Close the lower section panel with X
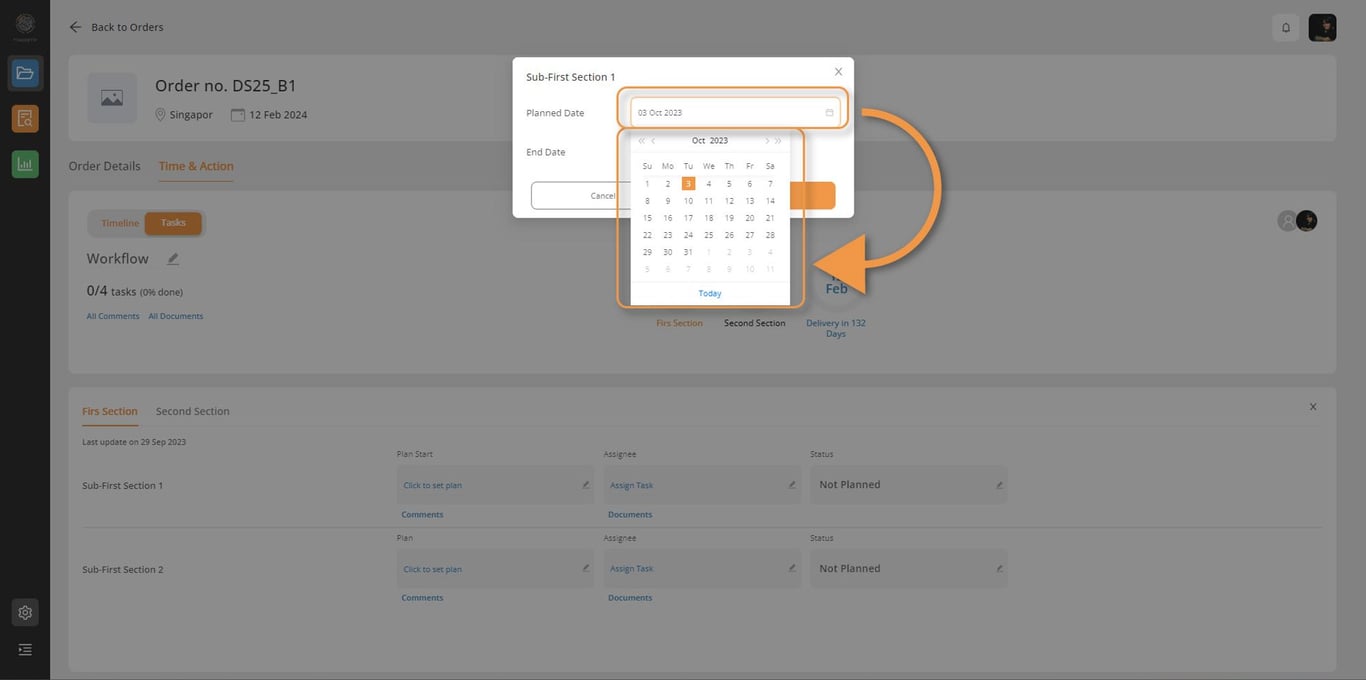The height and width of the screenshot is (680, 1366). (x=1313, y=407)
